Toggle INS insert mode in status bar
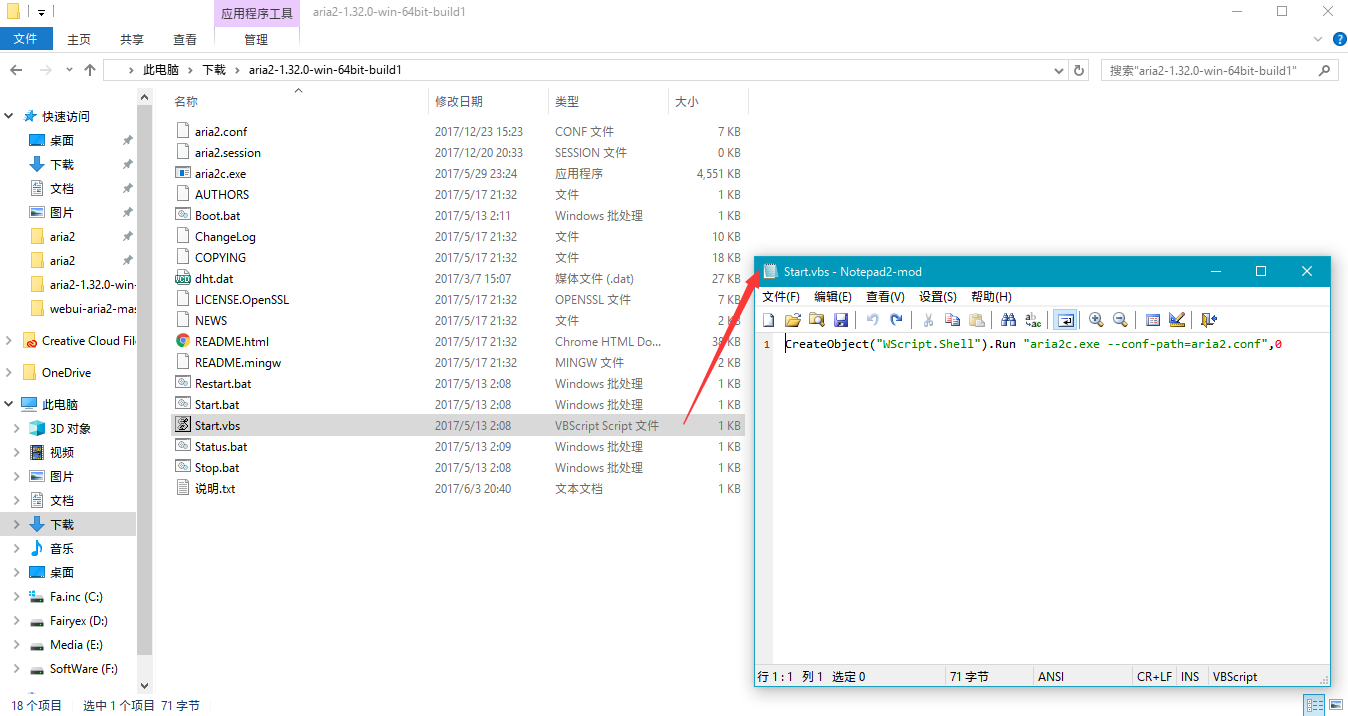1348x716 pixels. 1190,677
